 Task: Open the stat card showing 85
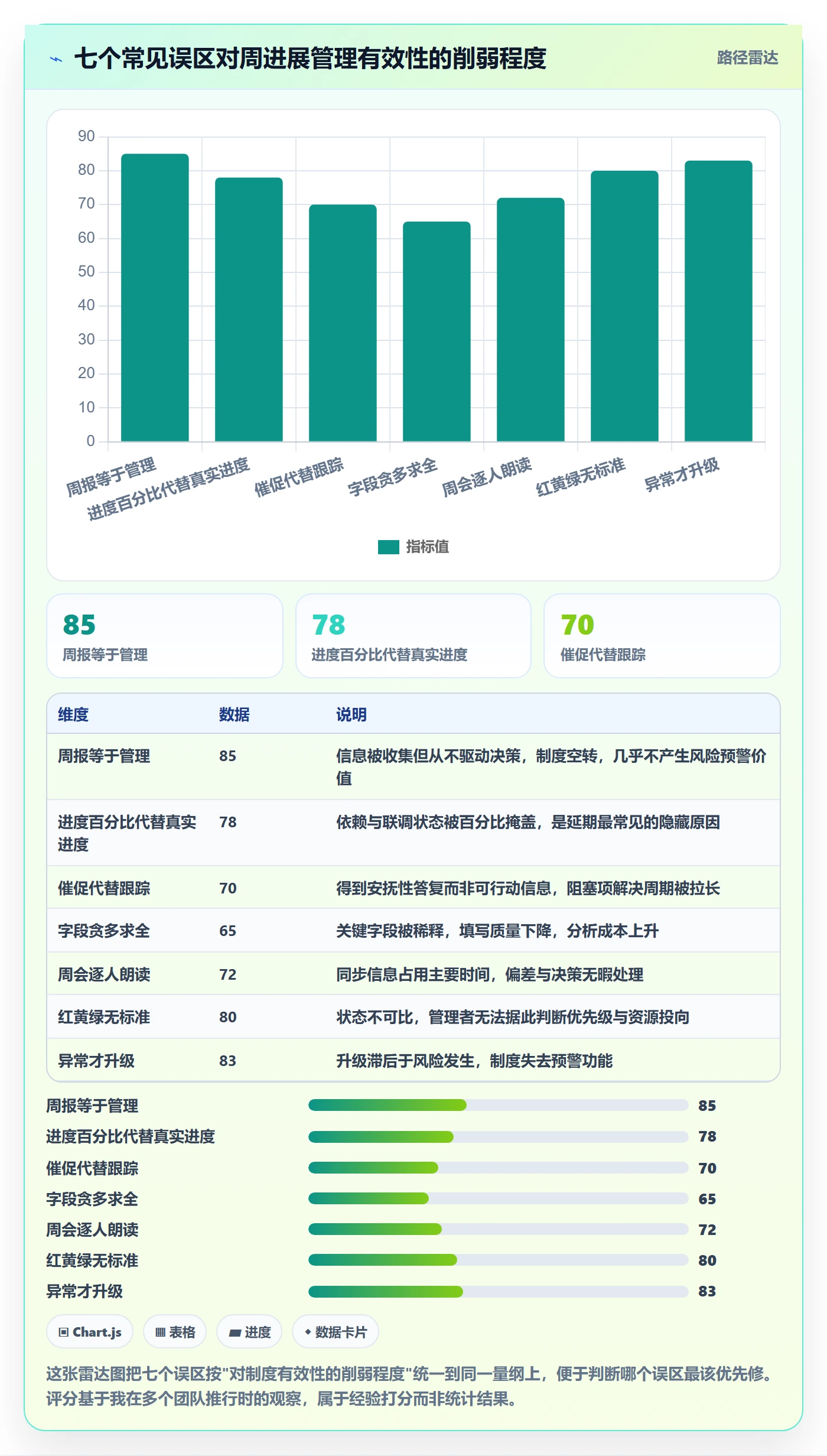165,636
